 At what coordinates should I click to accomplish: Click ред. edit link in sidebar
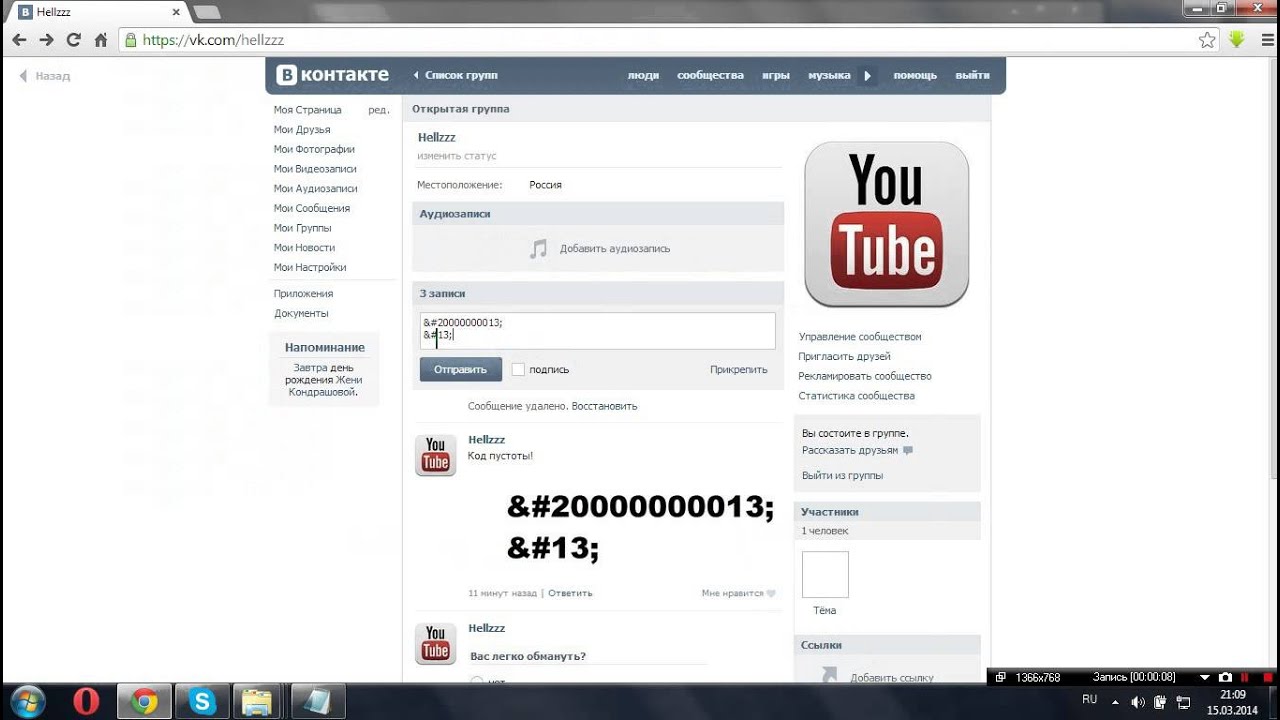(x=378, y=110)
